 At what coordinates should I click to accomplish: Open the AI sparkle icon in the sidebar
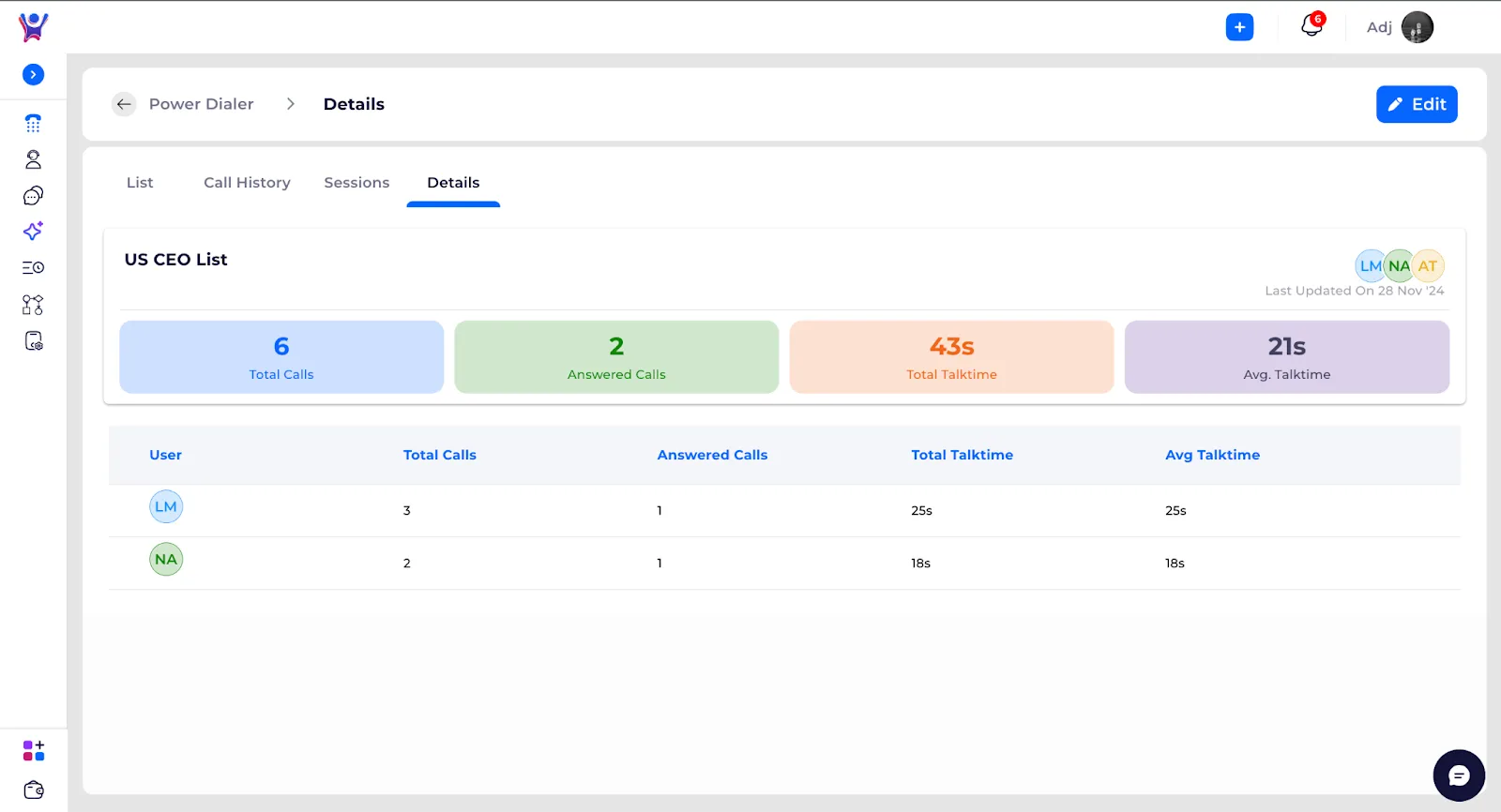pos(33,231)
